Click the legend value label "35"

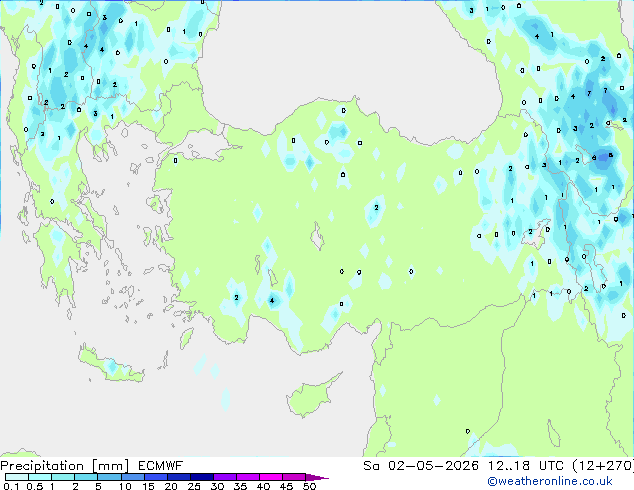(x=240, y=486)
